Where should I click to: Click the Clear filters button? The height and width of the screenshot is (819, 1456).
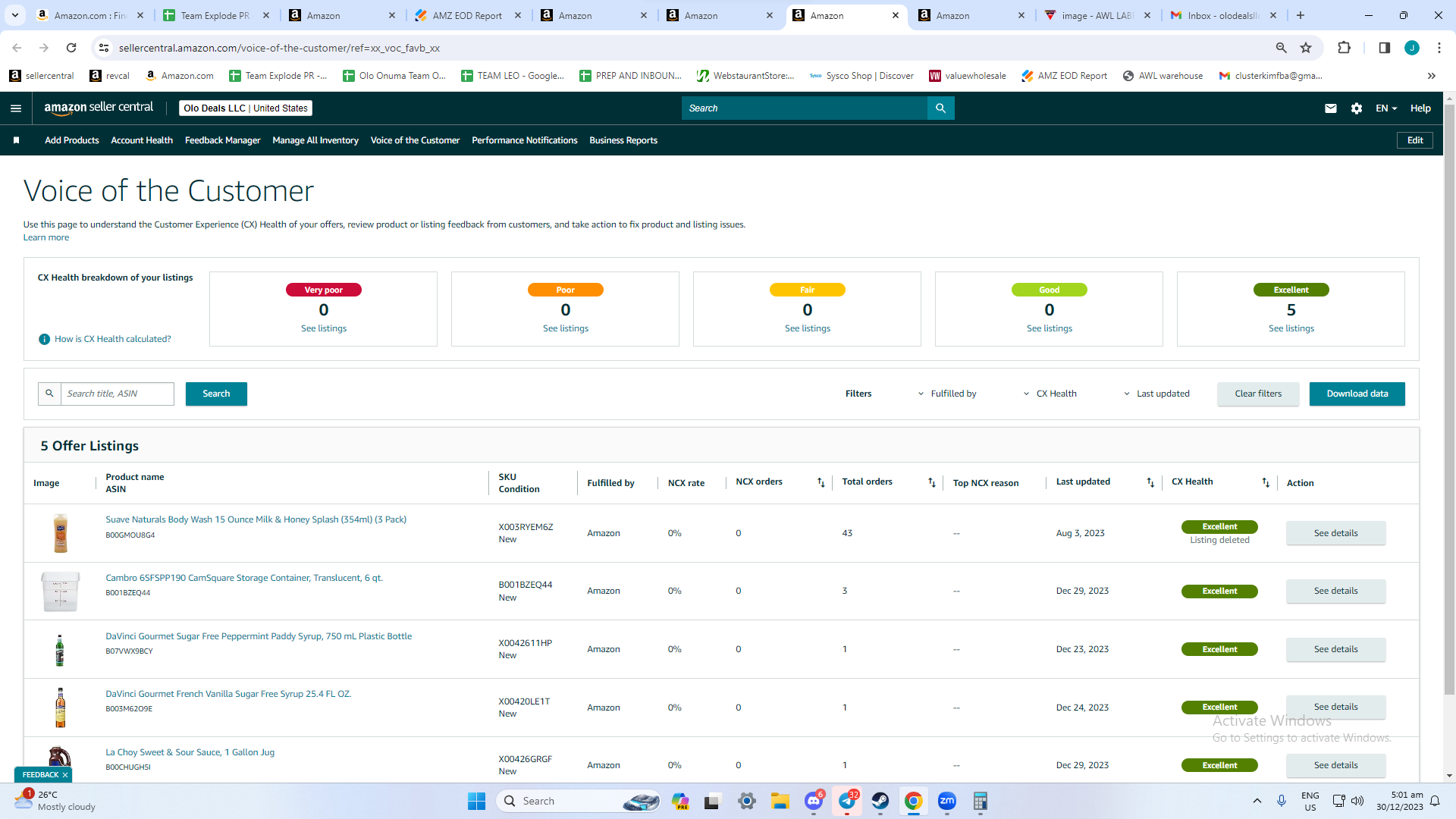pos(1258,394)
